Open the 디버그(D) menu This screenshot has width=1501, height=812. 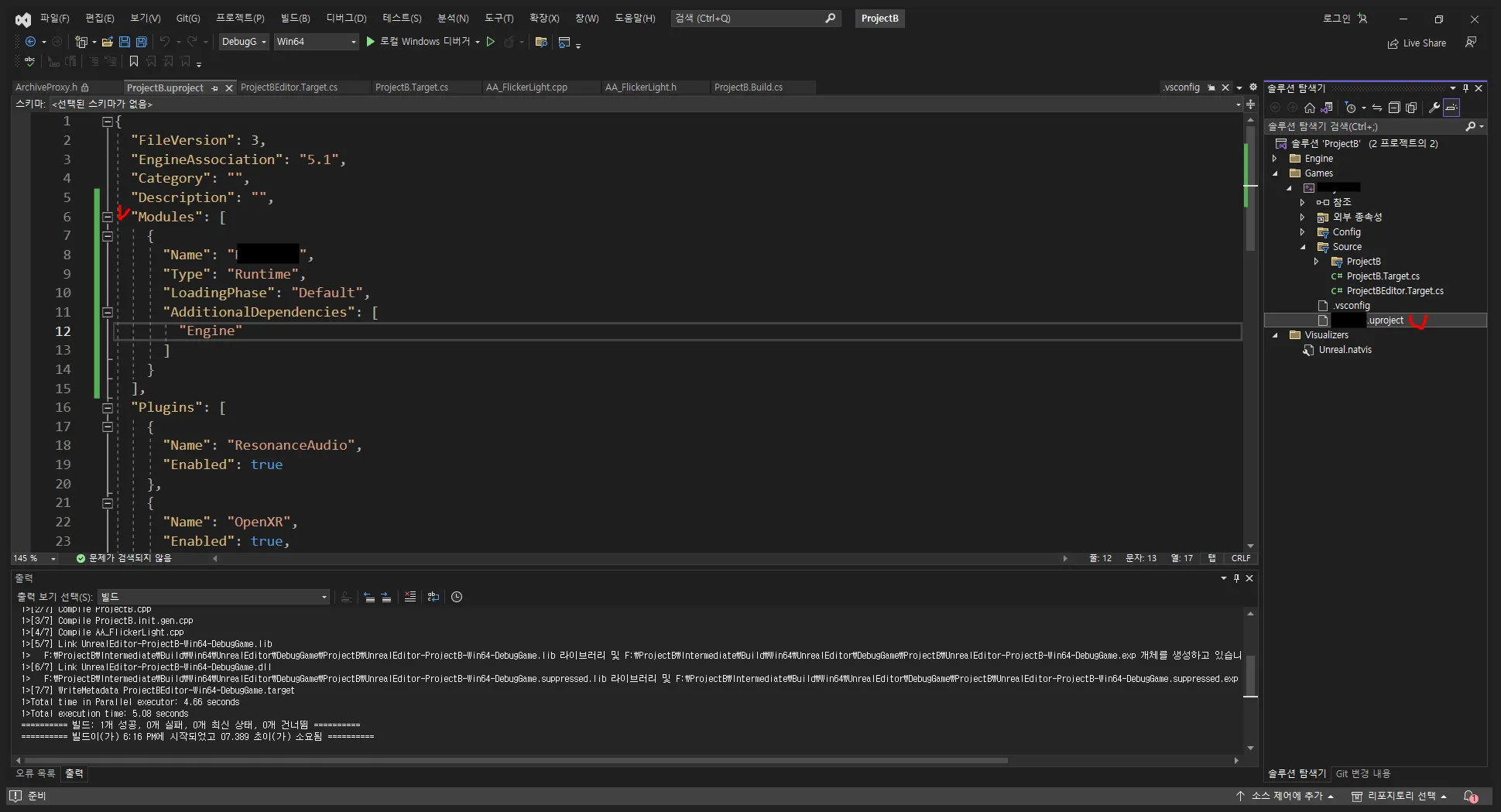(x=346, y=18)
